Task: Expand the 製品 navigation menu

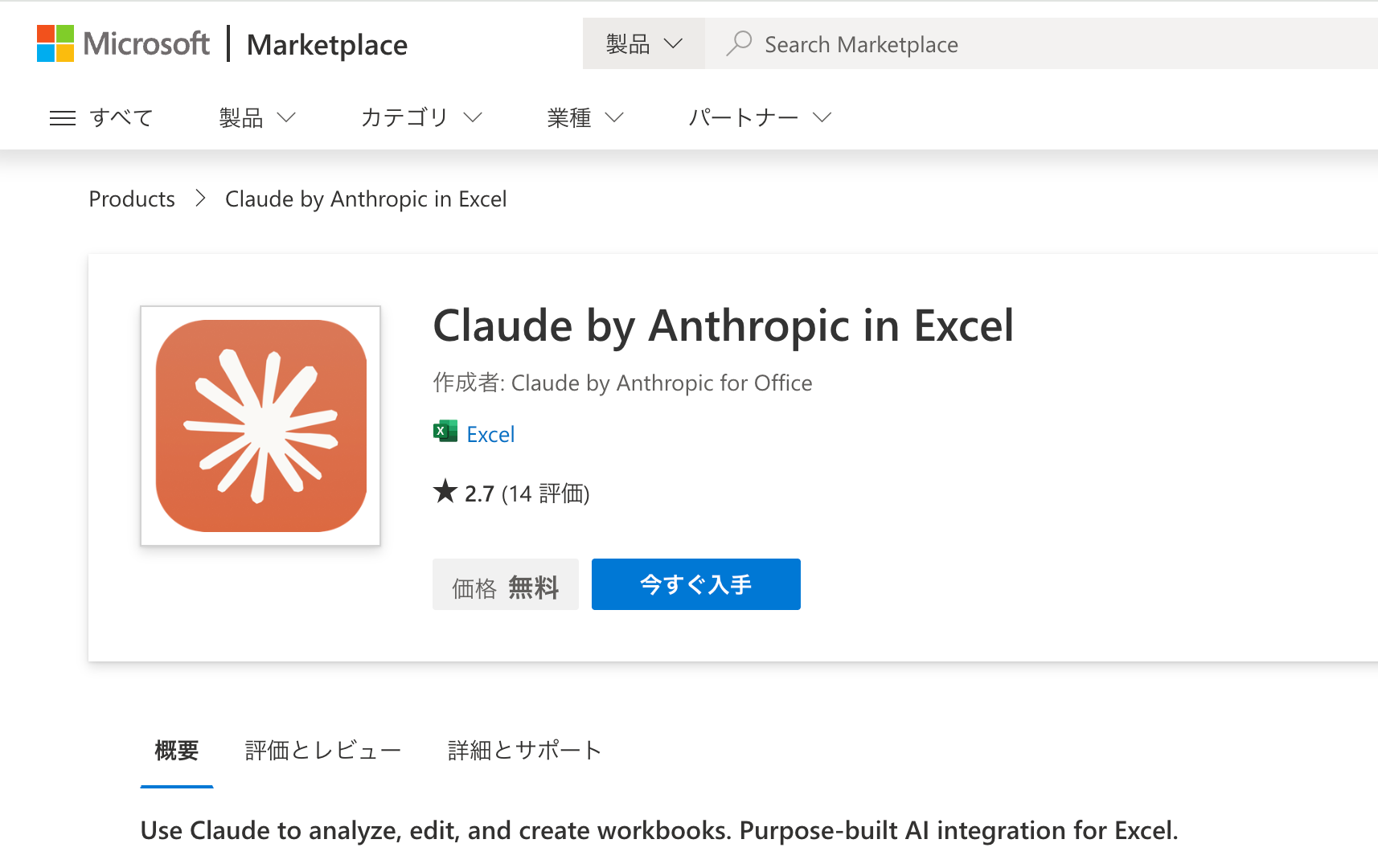Action: (x=256, y=118)
